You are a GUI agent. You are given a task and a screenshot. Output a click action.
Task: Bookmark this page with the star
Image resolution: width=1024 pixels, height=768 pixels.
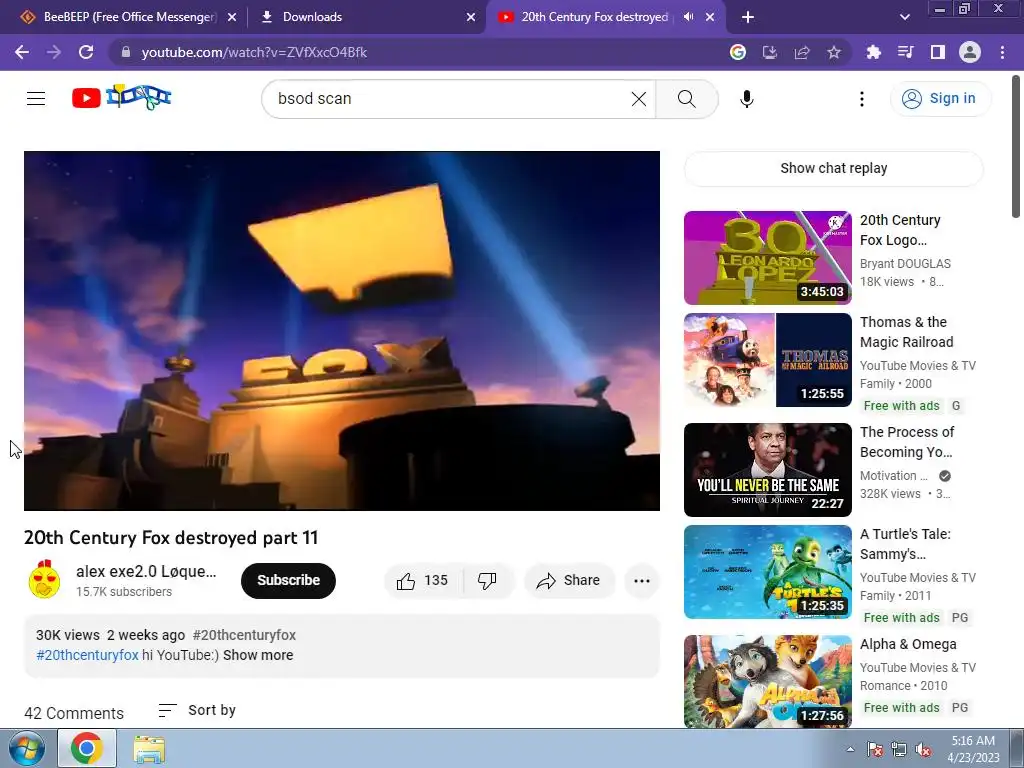pos(834,52)
